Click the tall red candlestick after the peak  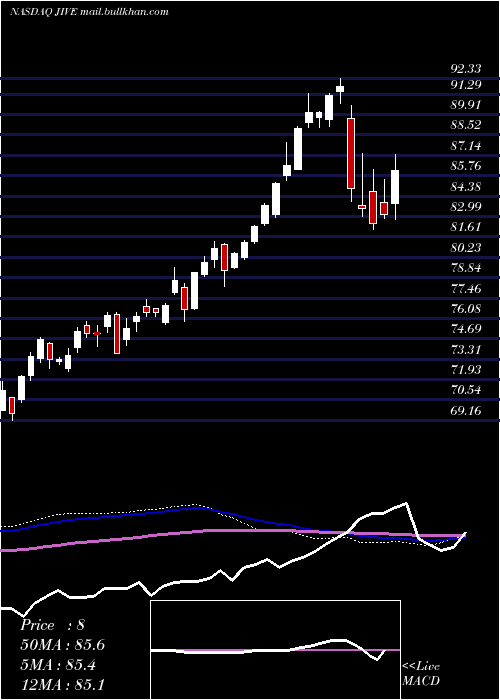coord(351,153)
